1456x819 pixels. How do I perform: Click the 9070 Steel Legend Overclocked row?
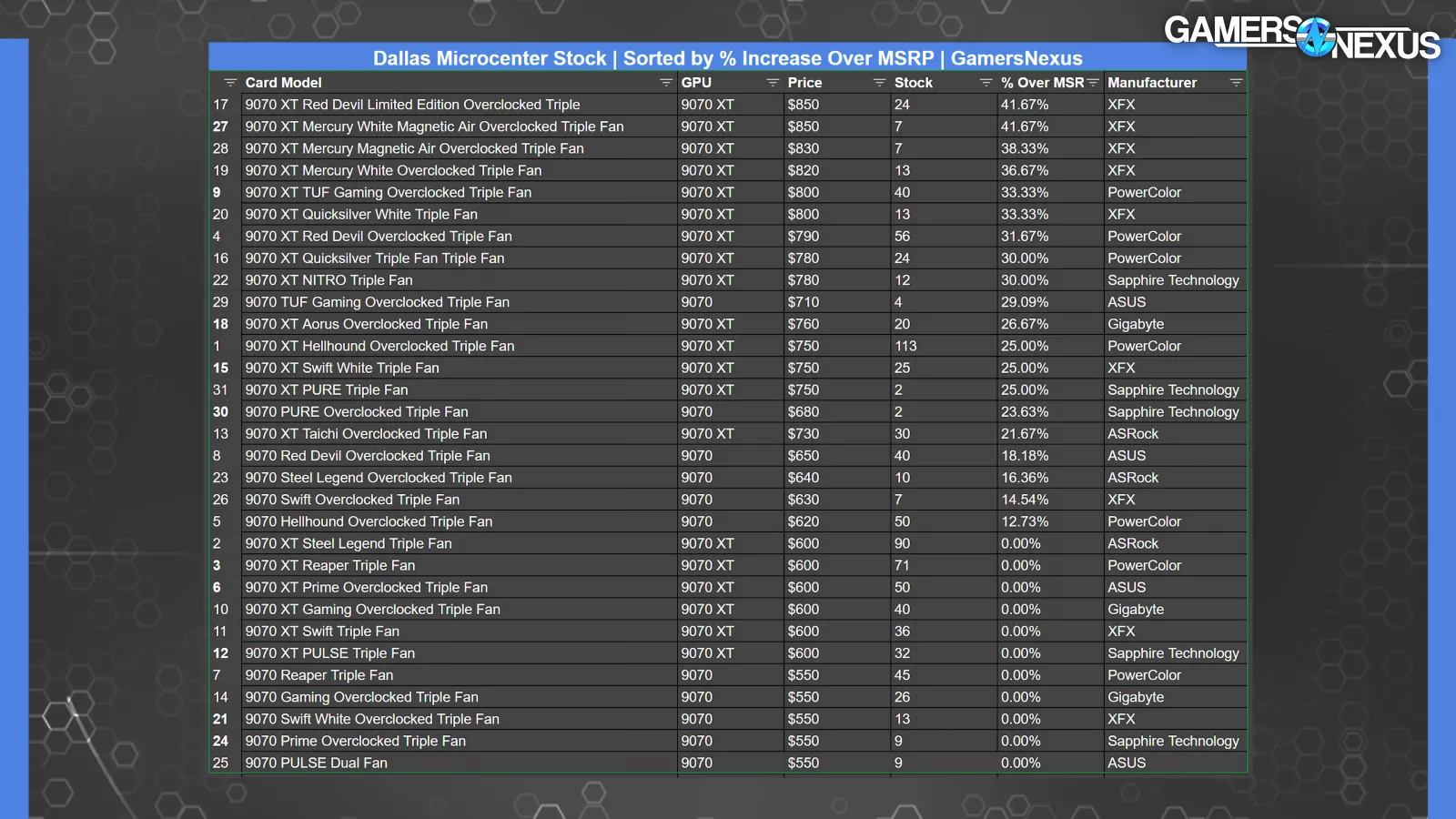click(378, 478)
